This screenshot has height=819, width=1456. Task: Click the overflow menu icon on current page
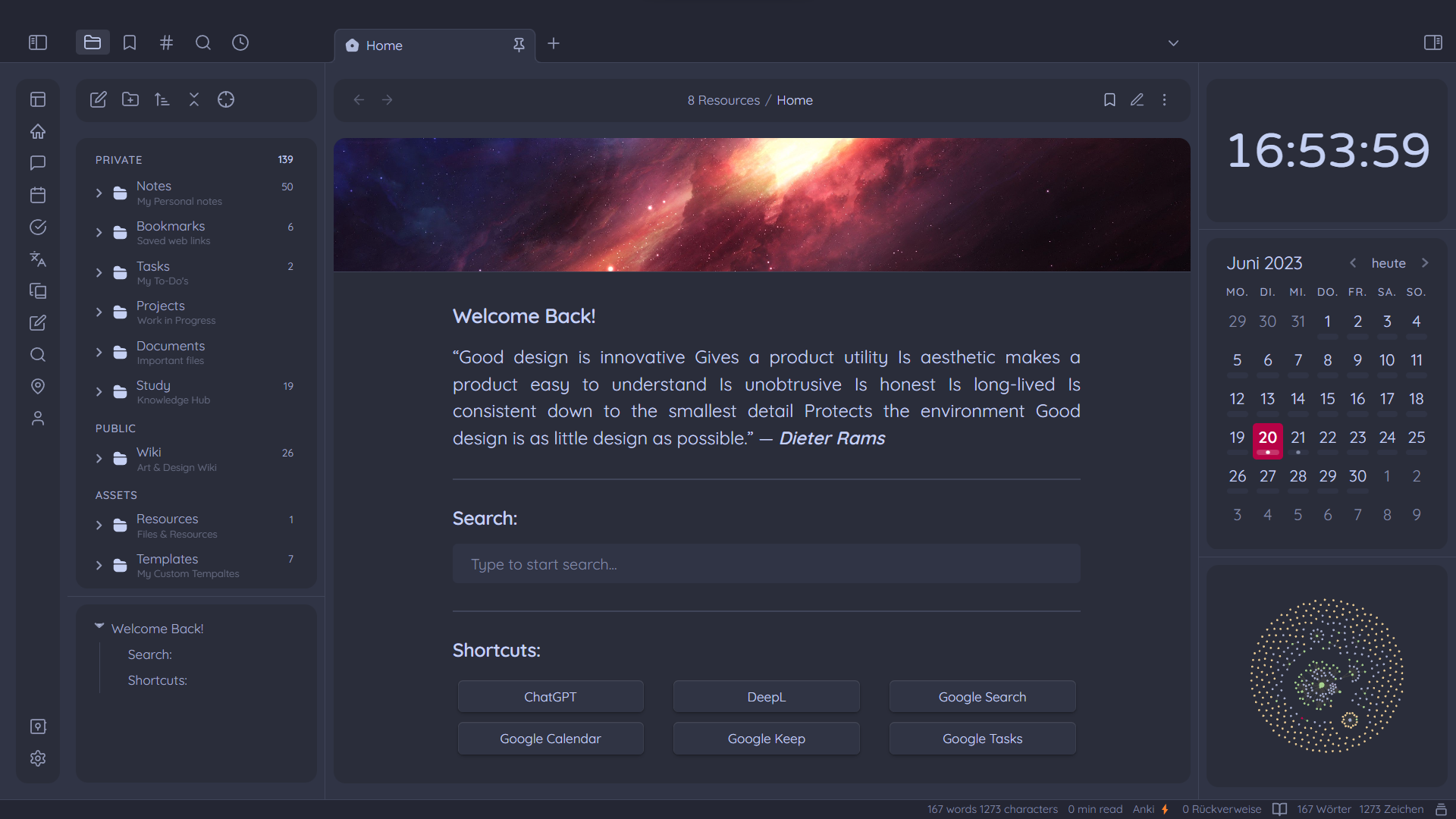pyautogui.click(x=1165, y=100)
